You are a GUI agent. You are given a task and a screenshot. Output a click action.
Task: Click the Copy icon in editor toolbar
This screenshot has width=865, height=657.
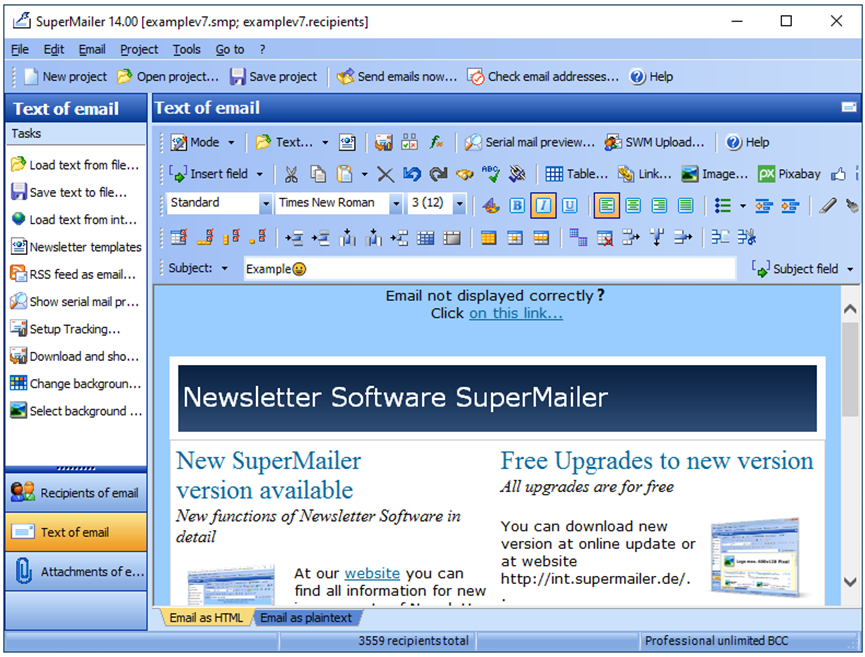[x=318, y=174]
